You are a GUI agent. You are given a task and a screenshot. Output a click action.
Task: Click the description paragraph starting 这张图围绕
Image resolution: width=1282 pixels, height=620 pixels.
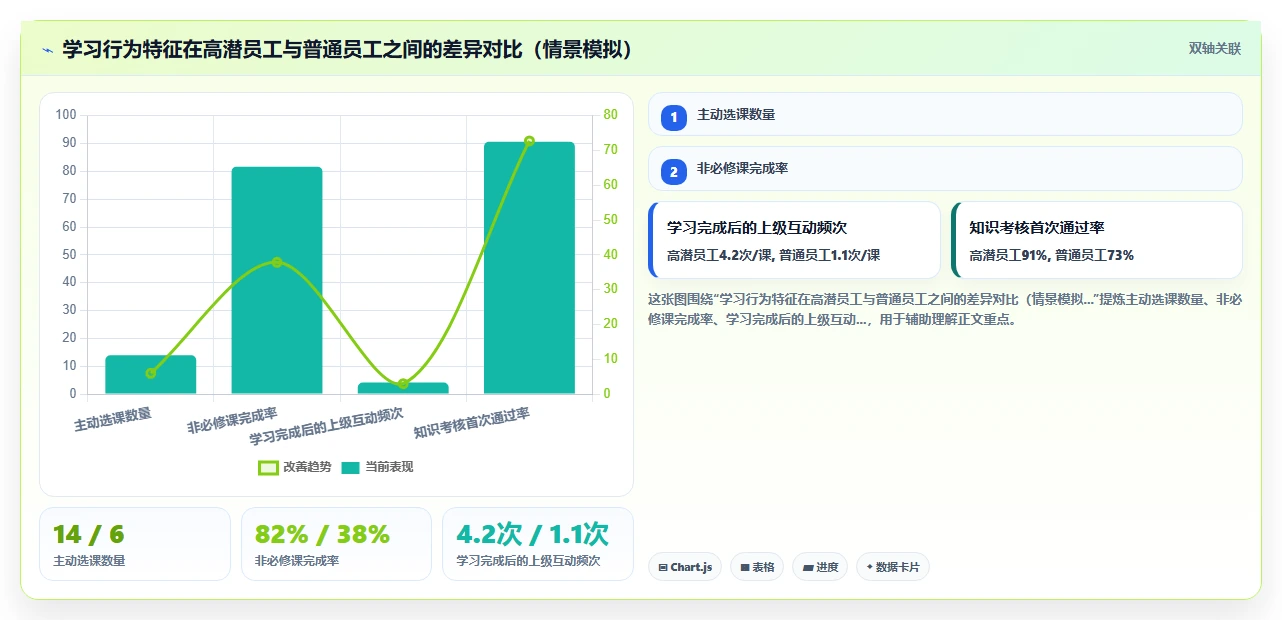(x=945, y=310)
